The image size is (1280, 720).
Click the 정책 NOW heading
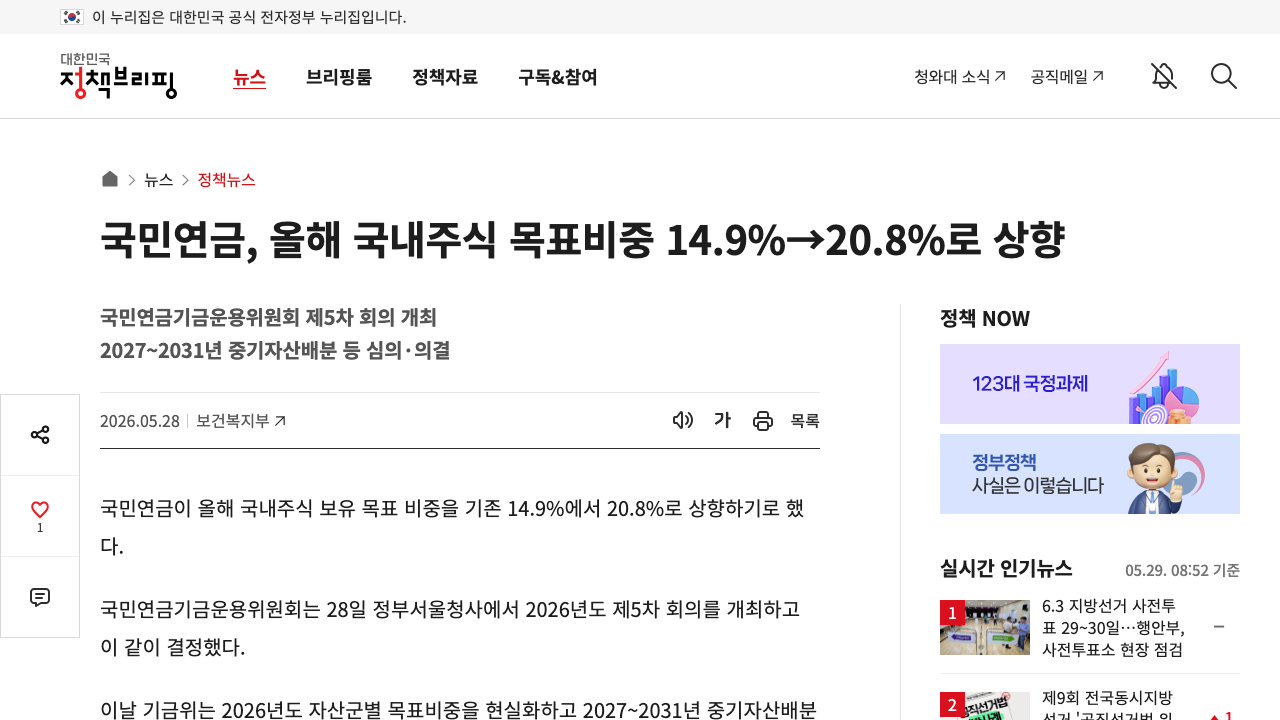click(985, 318)
